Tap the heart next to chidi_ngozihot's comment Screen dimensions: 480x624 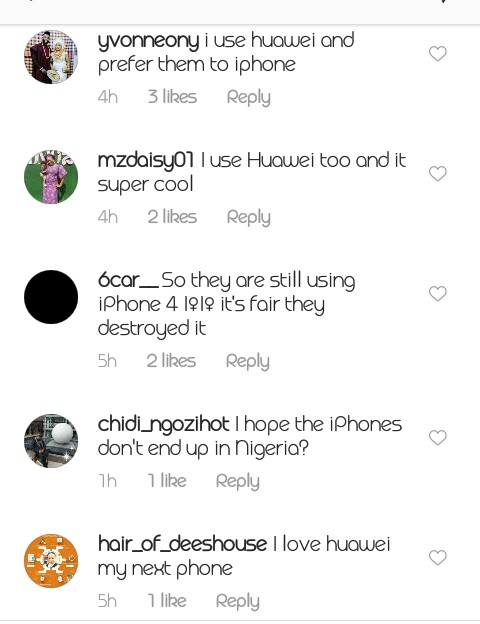[x=437, y=438]
